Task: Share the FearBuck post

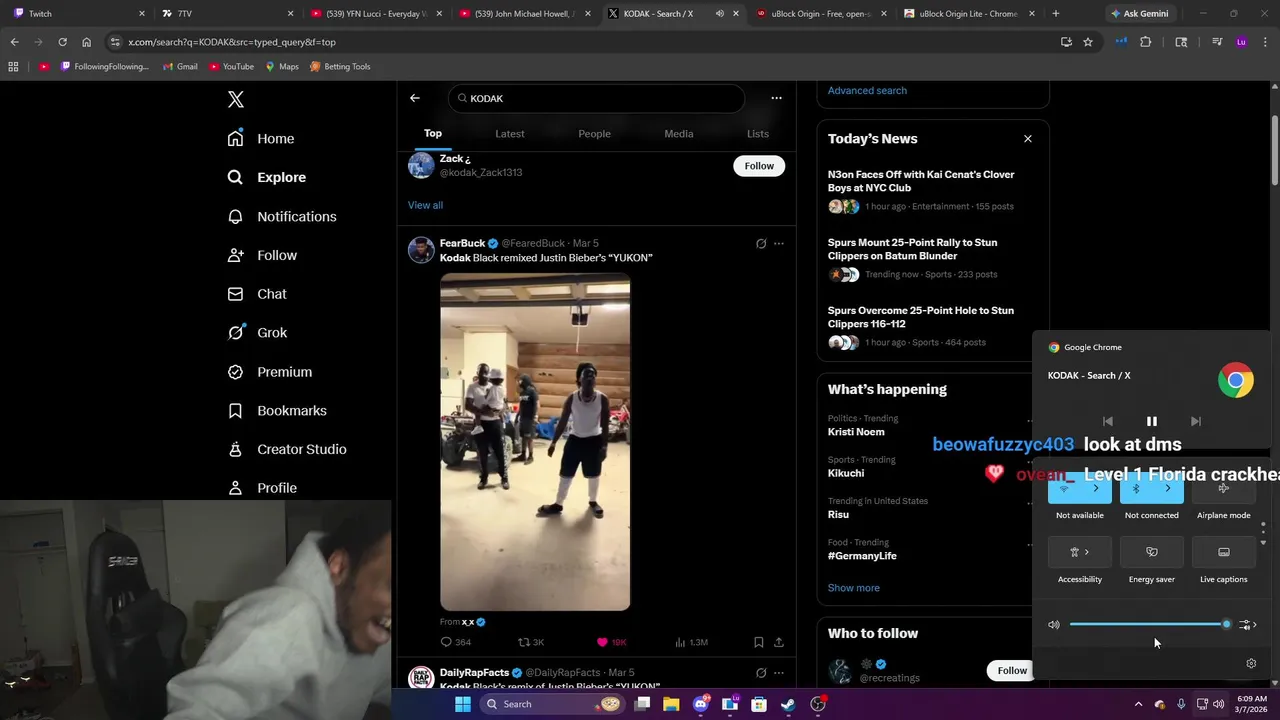Action: [779, 642]
